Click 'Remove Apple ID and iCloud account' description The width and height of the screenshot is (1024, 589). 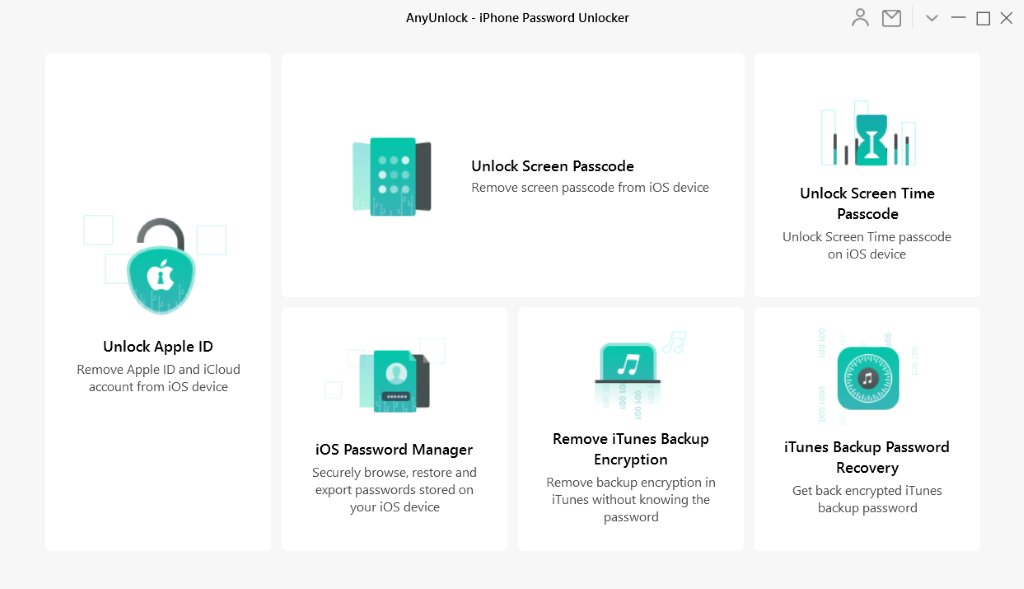158,377
